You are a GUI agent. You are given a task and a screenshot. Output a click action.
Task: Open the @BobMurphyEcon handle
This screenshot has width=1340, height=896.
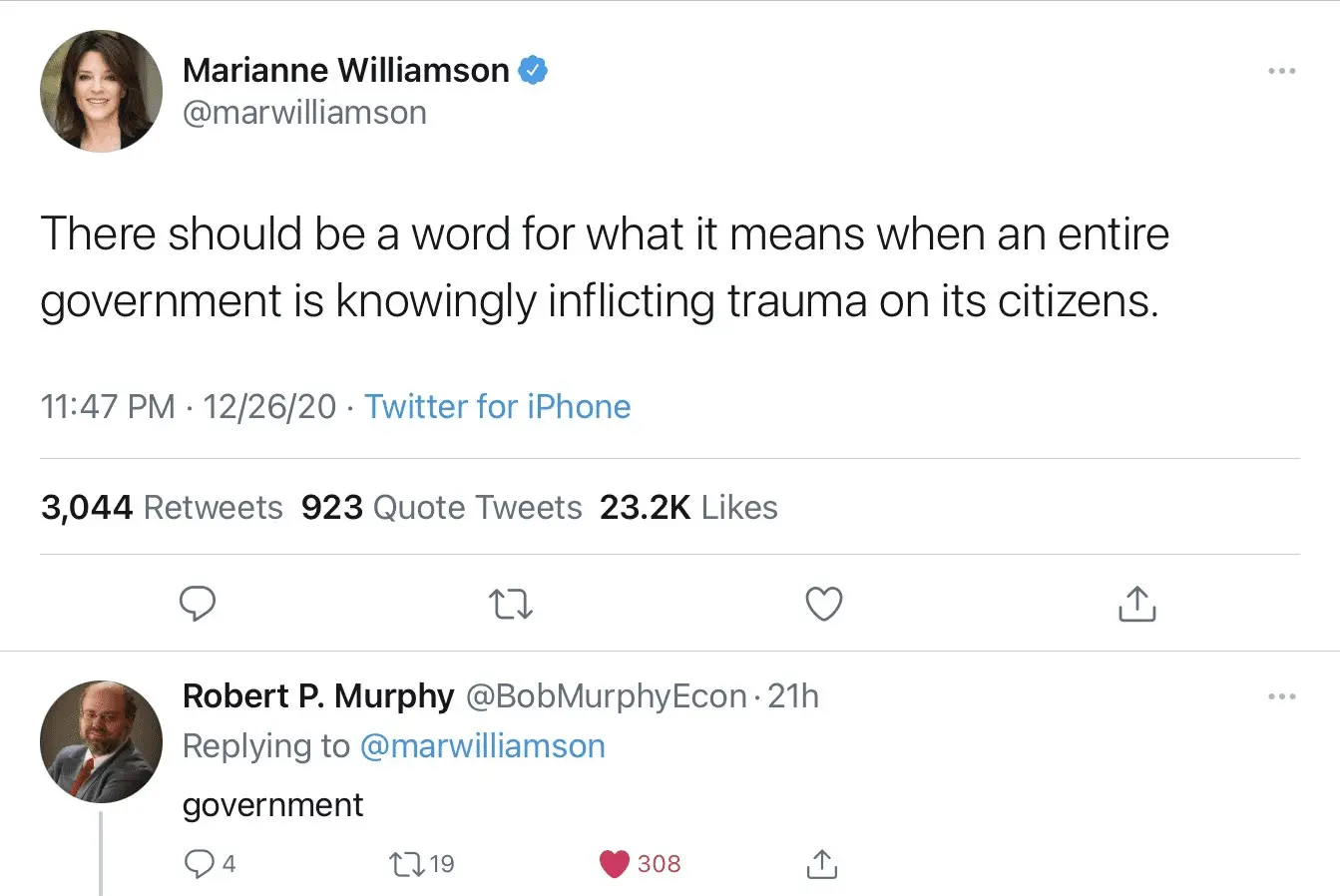tap(606, 696)
